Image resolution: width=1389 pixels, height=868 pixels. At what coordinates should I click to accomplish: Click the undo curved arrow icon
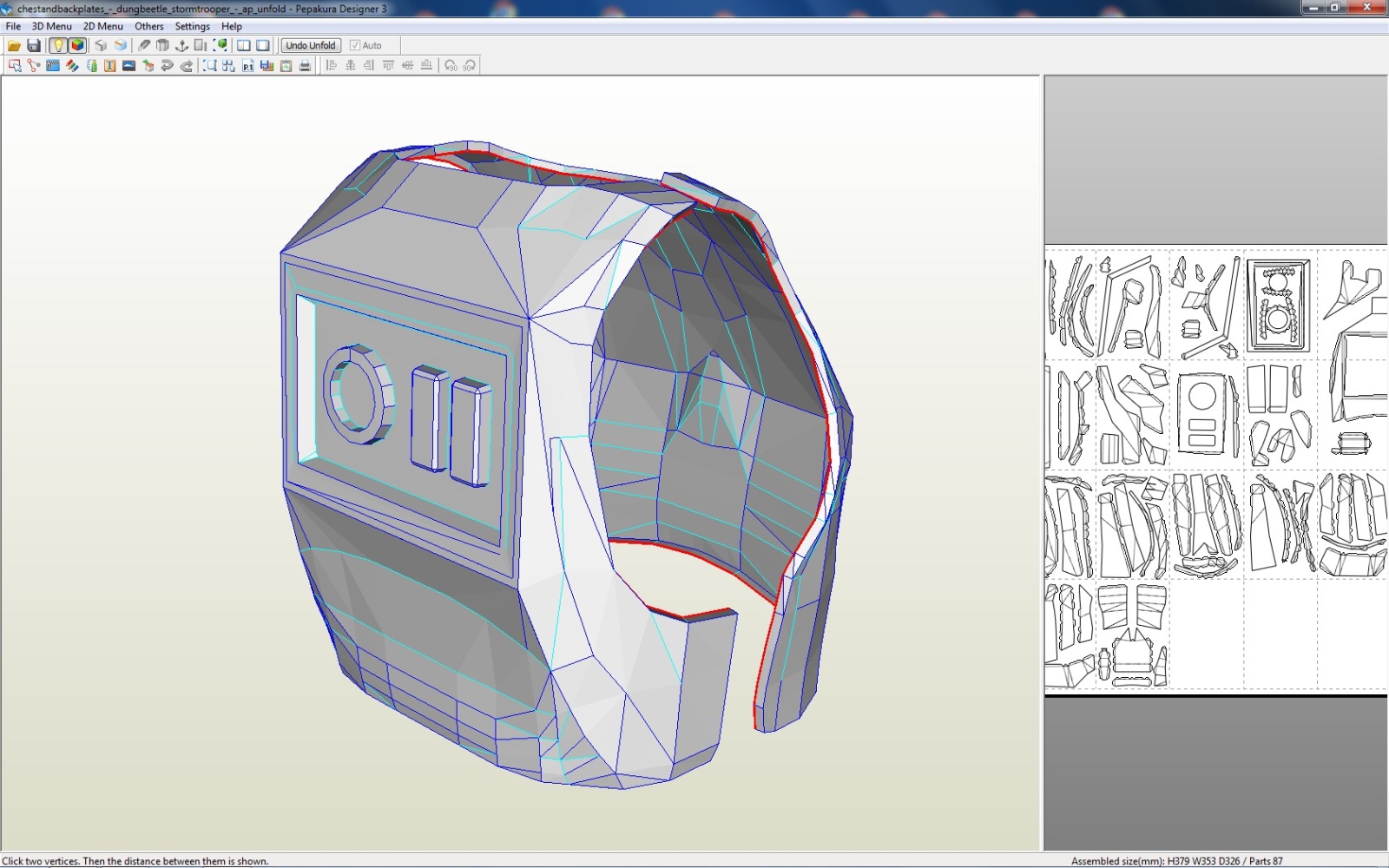(x=167, y=65)
